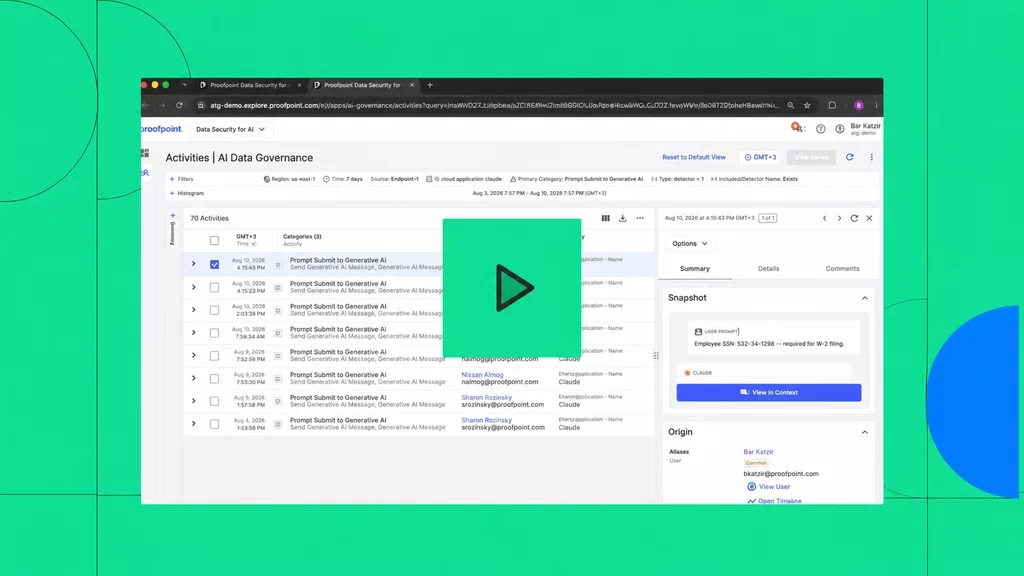Click the Time: 7 days filter chip

tap(342, 179)
